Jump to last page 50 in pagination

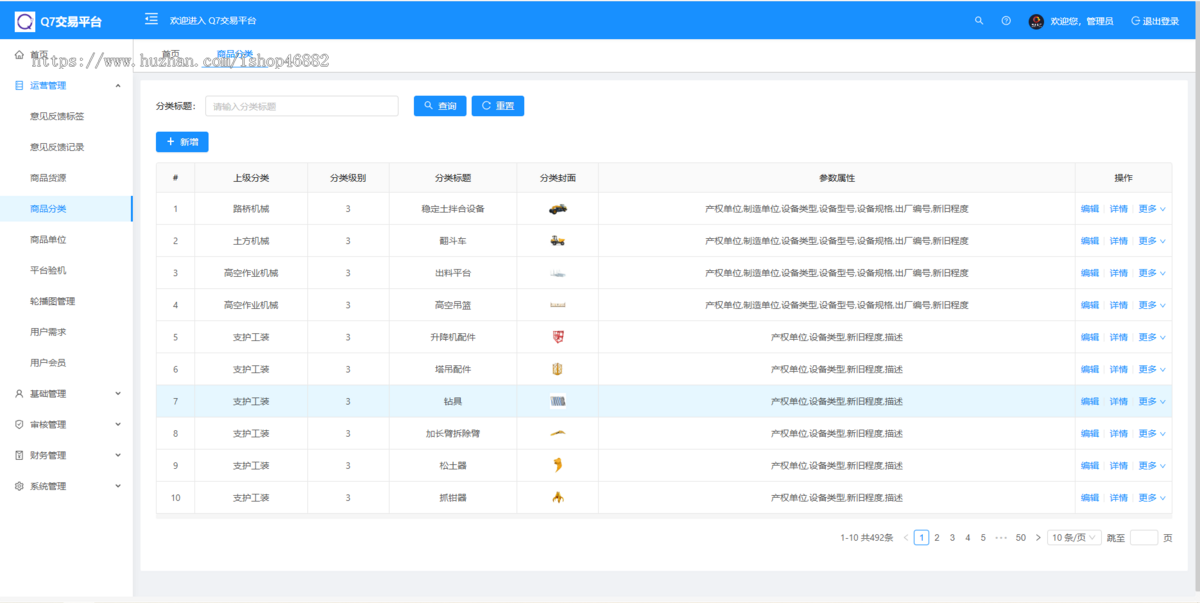(x=1020, y=538)
